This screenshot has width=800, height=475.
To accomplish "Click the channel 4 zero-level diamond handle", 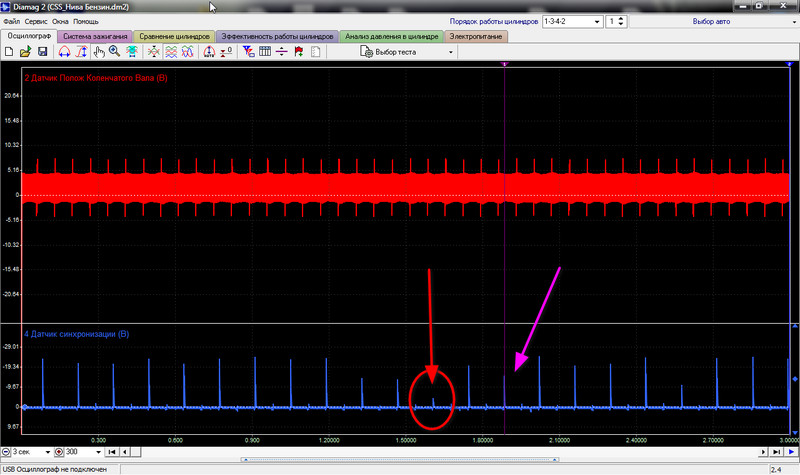I will [24, 407].
